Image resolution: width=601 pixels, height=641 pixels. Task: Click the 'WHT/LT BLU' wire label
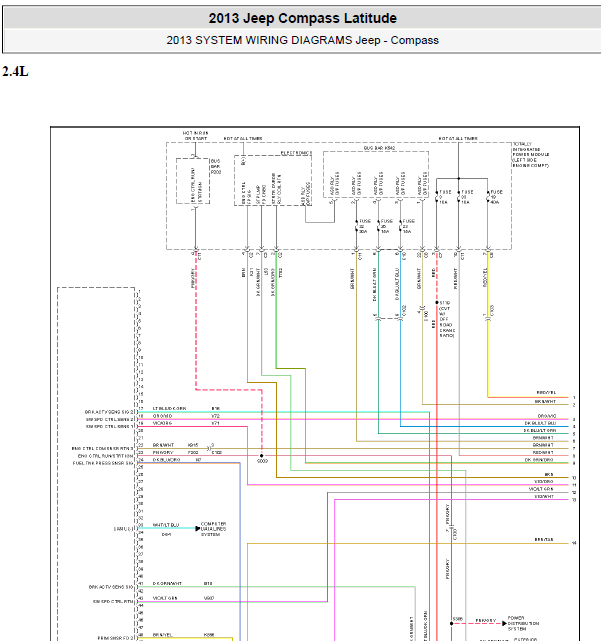(166, 525)
